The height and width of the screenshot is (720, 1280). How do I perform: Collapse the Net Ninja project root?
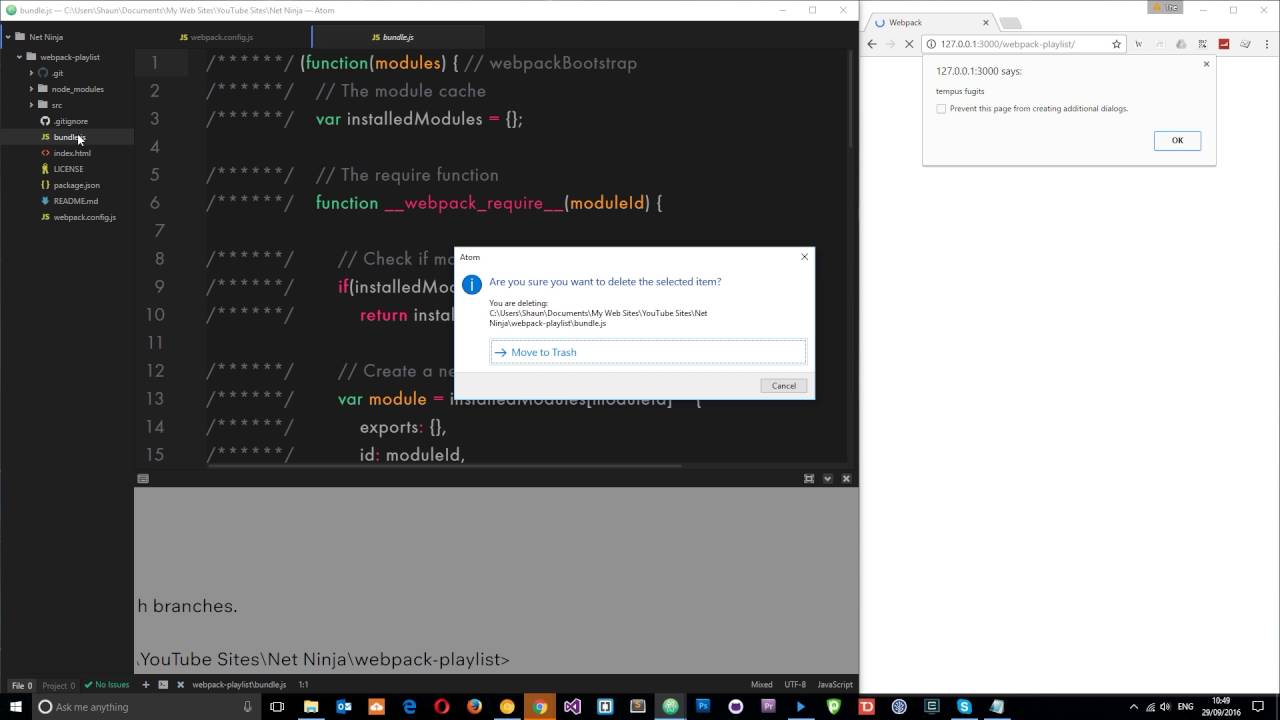point(8,37)
